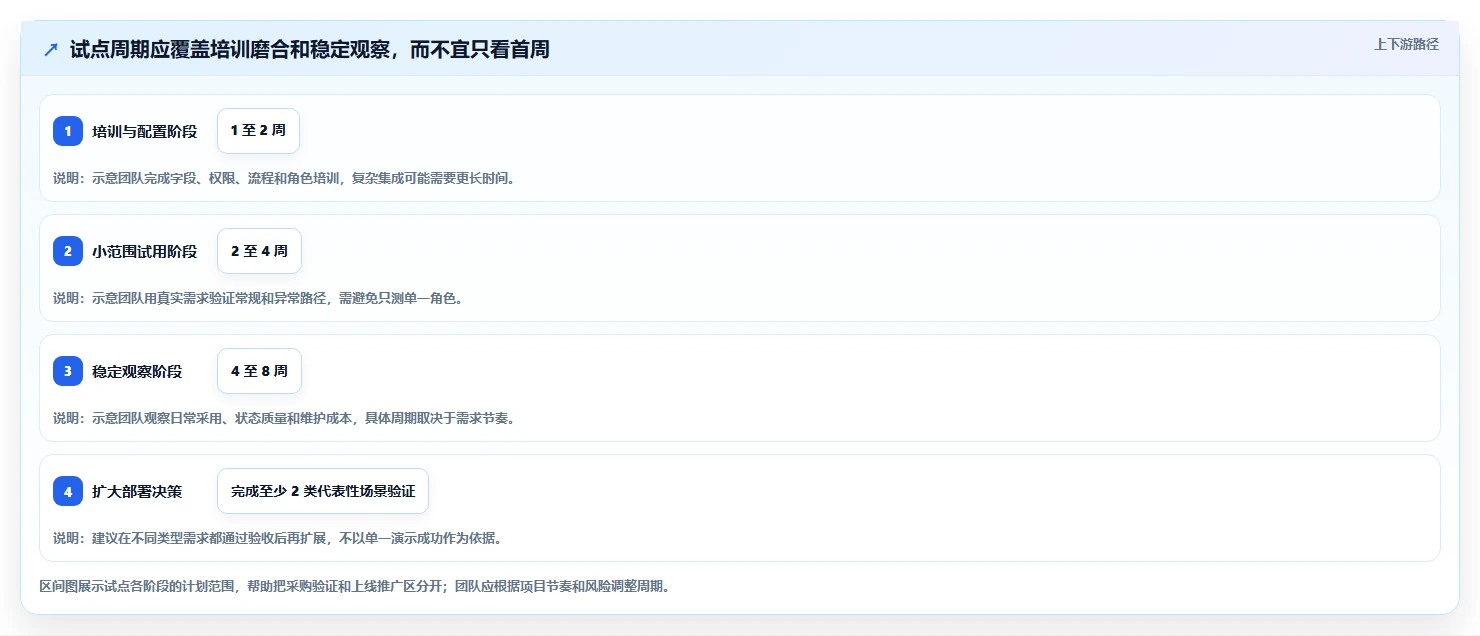Click the 扩大部署决策 stage title
1480x636 pixels.
tap(137, 491)
